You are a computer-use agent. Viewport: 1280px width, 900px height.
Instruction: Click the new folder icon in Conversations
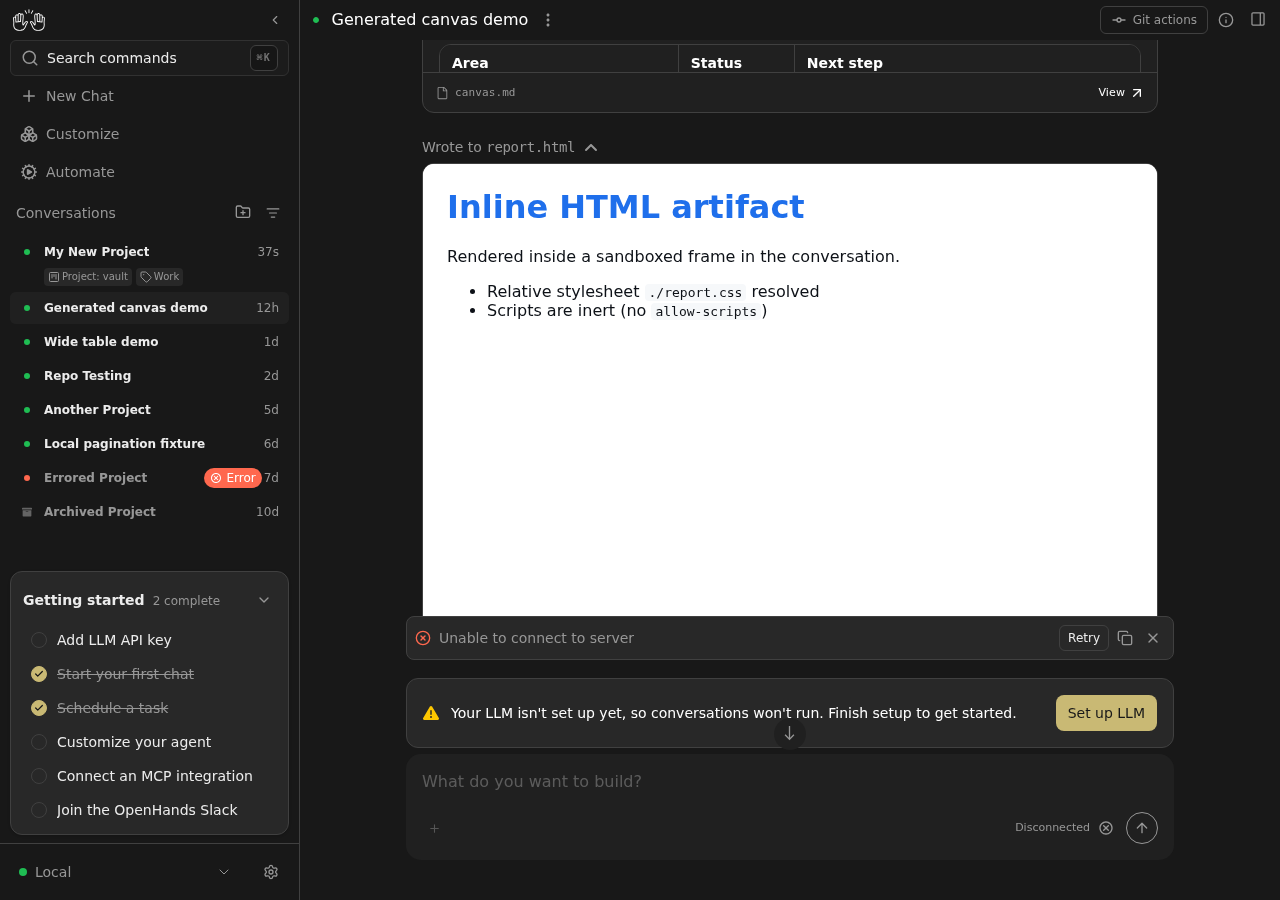(243, 212)
